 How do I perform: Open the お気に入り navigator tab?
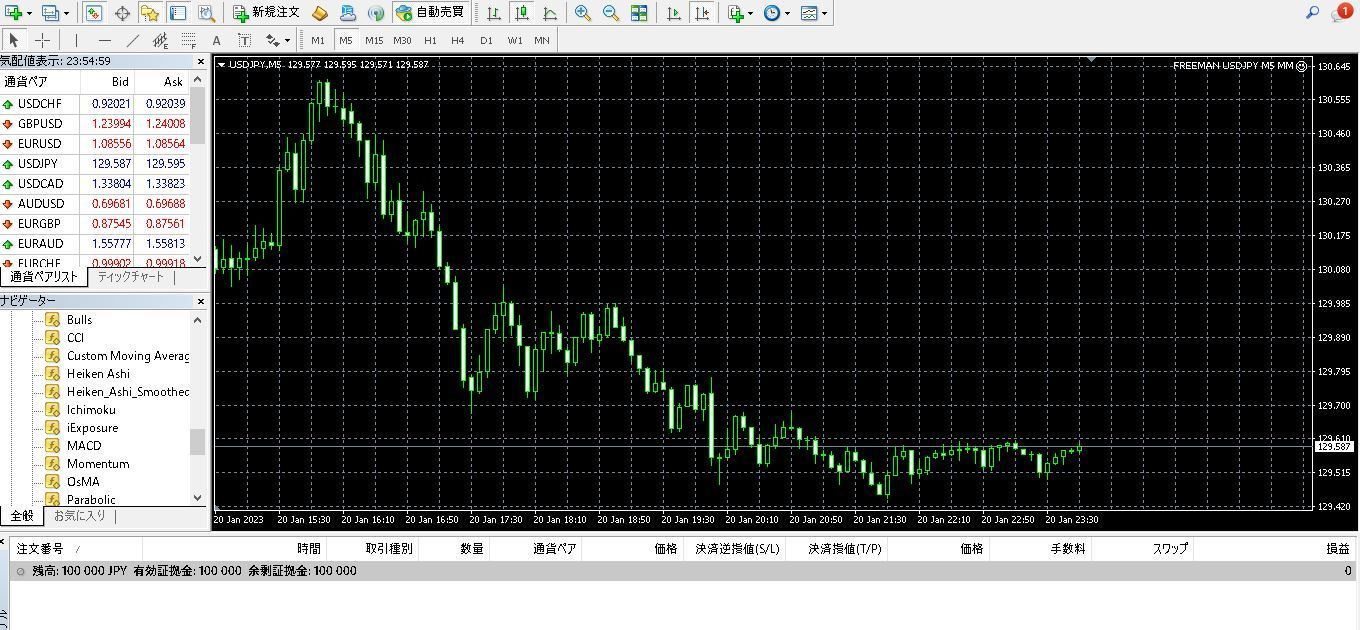pyautogui.click(x=79, y=516)
